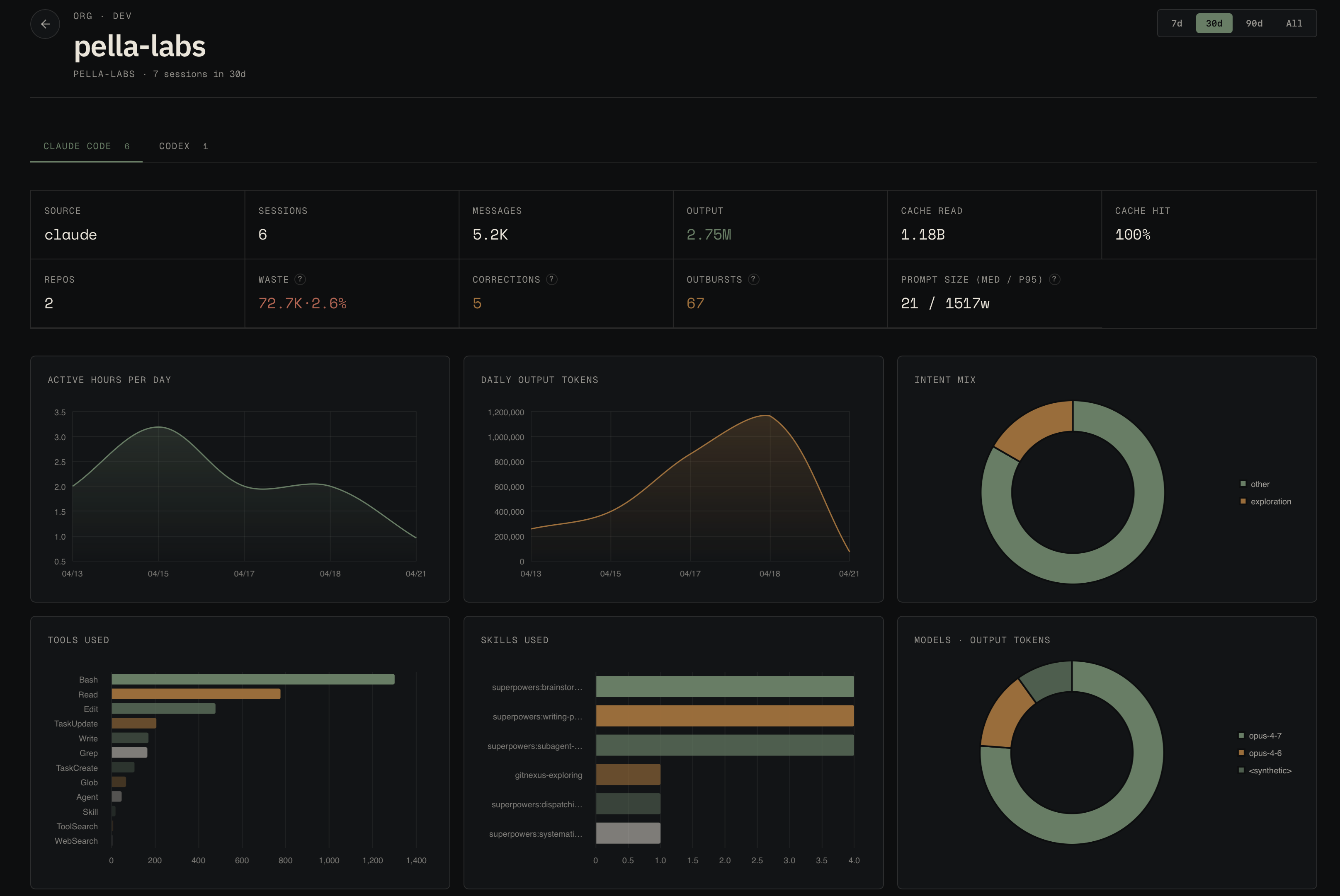Select the 30d time range
This screenshot has height=896, width=1340.
(1214, 24)
